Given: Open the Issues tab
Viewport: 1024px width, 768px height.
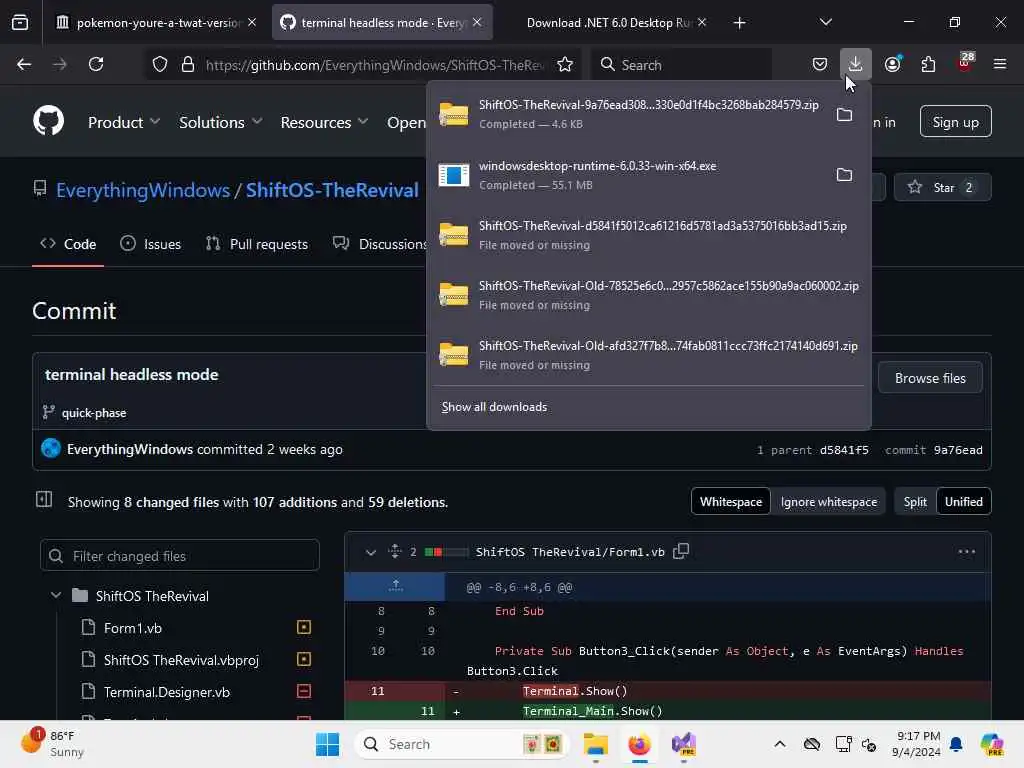Looking at the screenshot, I should coord(151,244).
